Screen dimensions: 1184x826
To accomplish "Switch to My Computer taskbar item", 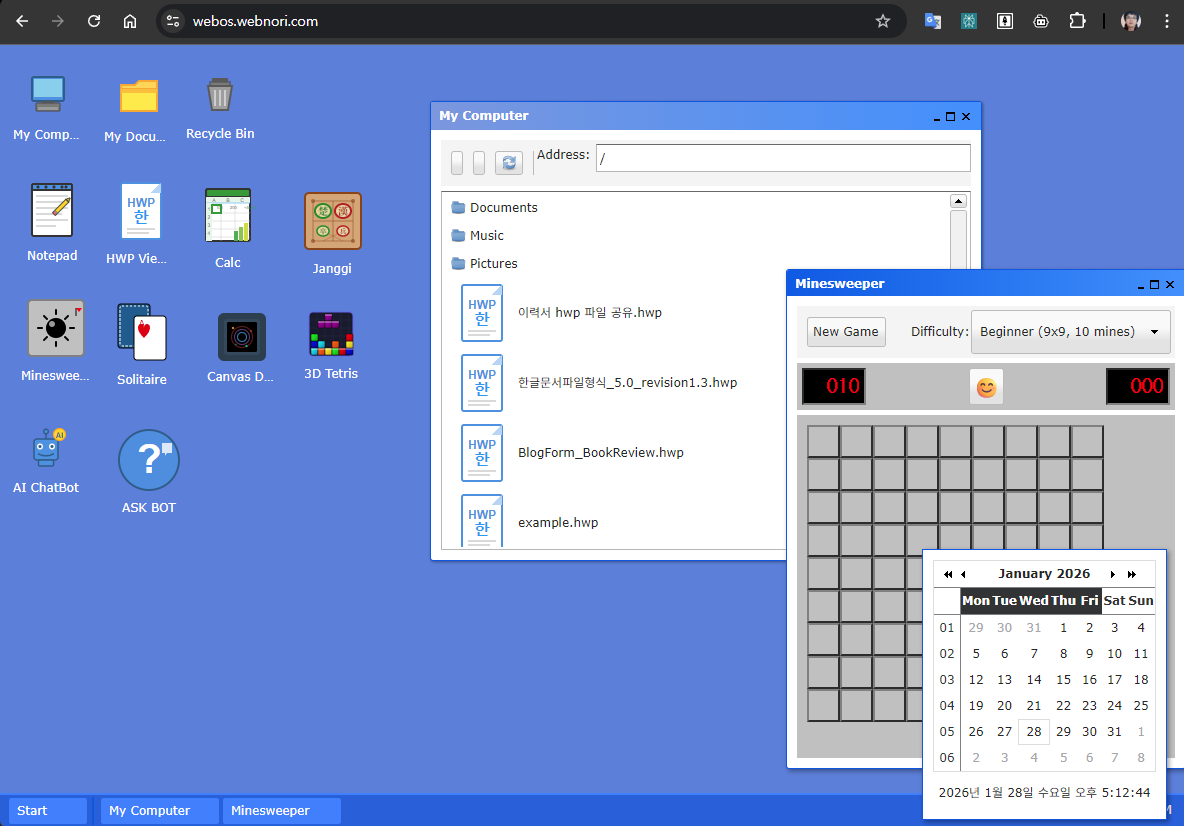I will pos(160,811).
